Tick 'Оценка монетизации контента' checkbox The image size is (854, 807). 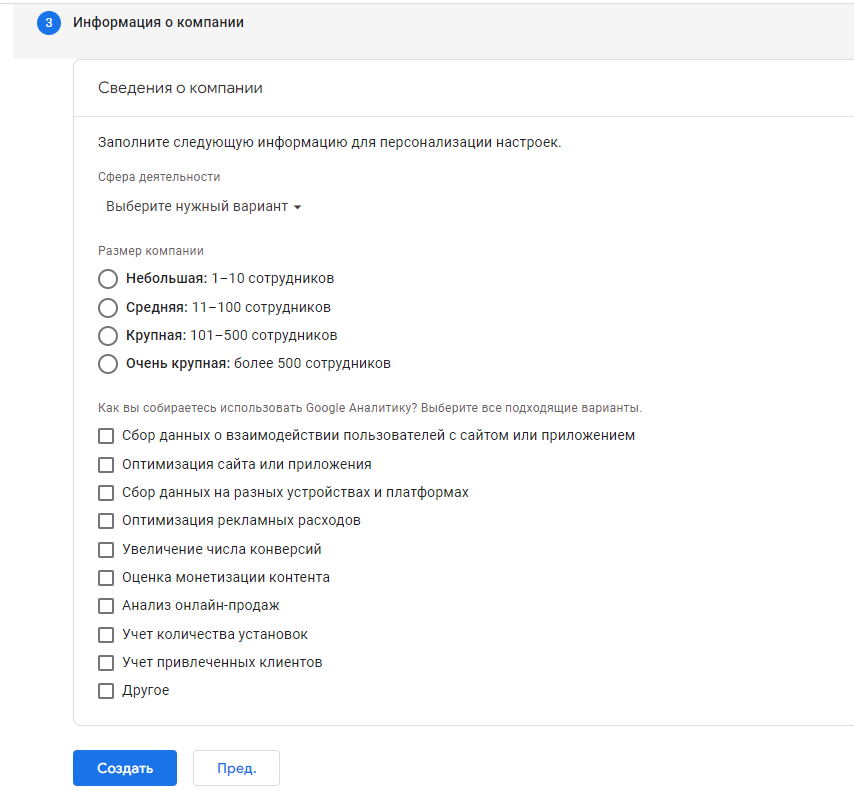pos(106,578)
